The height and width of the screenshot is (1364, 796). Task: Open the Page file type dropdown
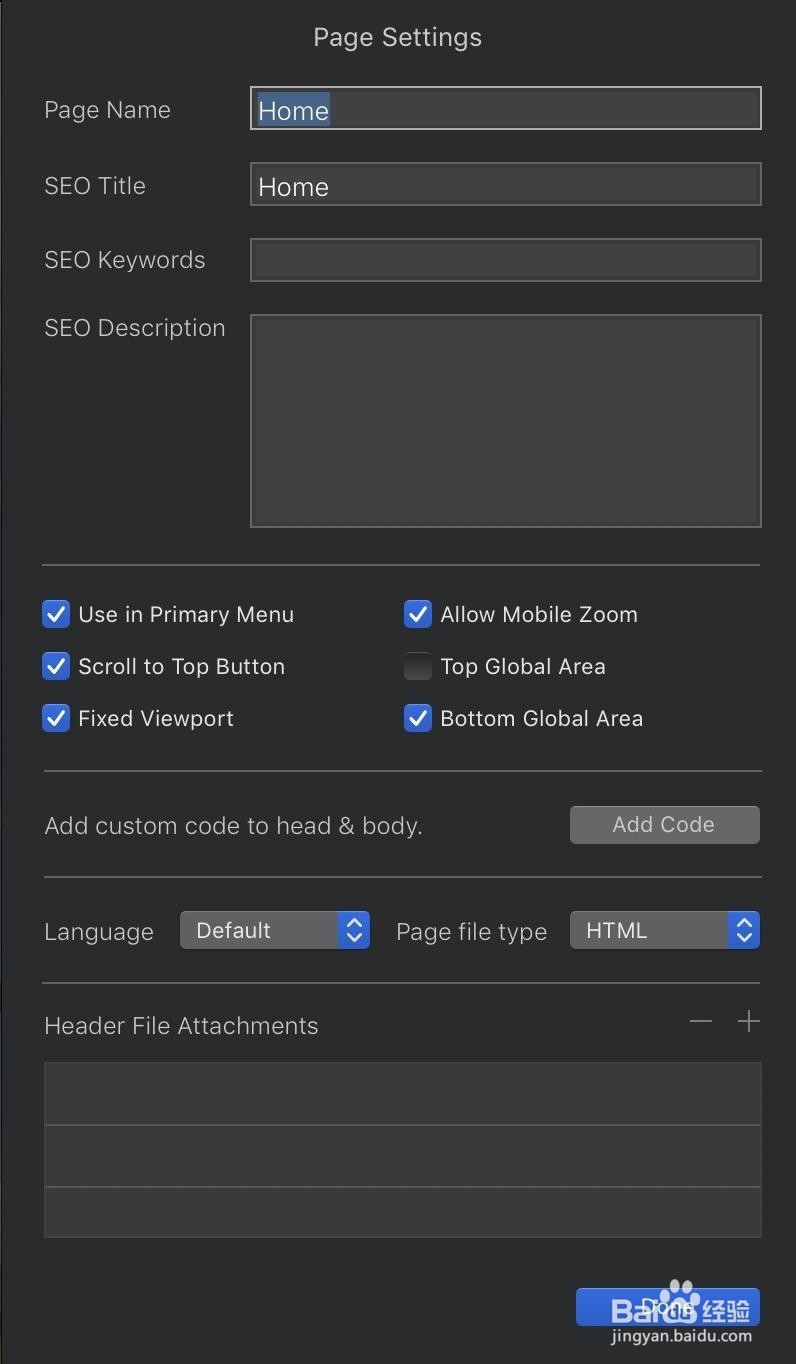(664, 930)
